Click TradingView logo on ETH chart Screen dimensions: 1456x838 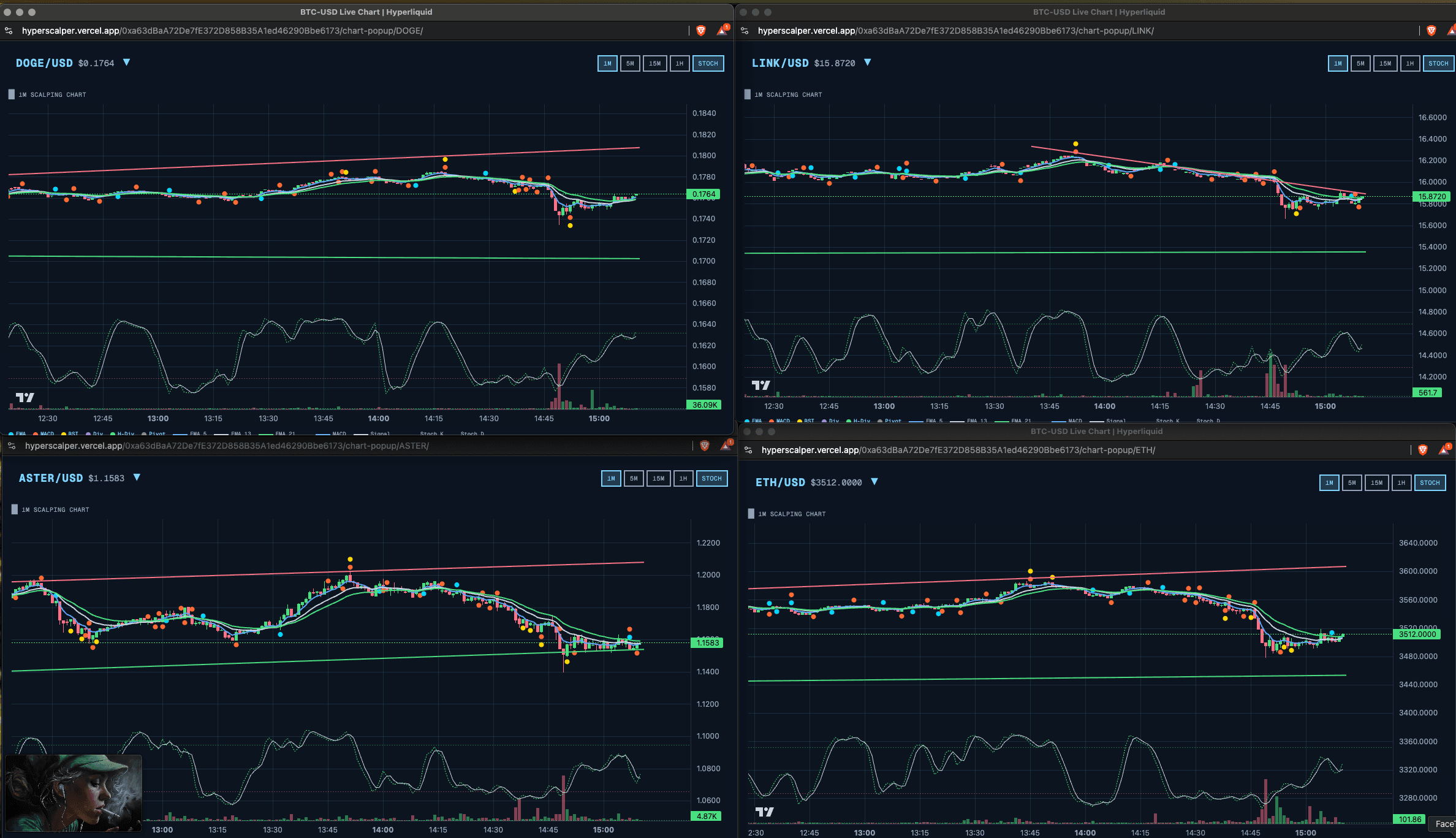point(764,812)
